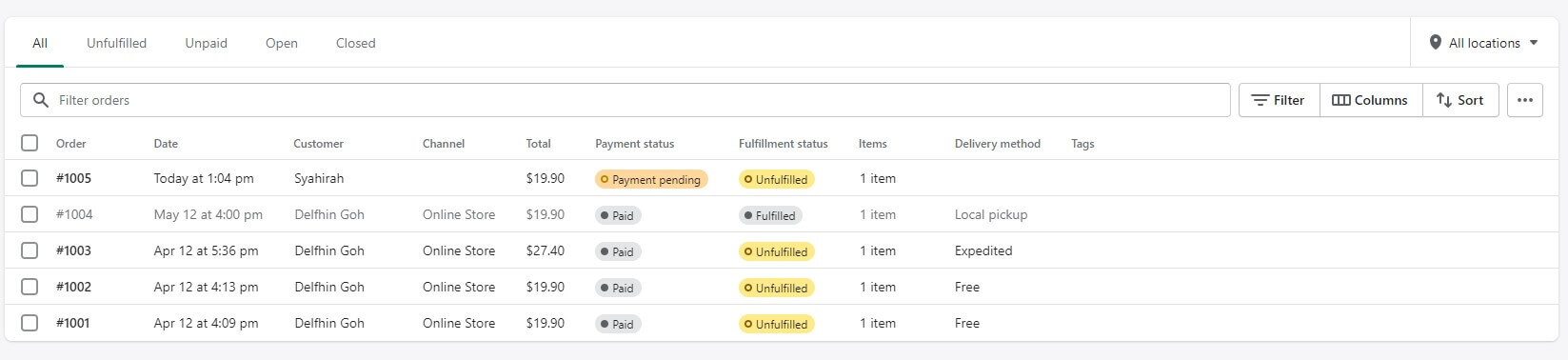Select checkbox for order #1004
The image size is (1568, 360).
coord(30,214)
